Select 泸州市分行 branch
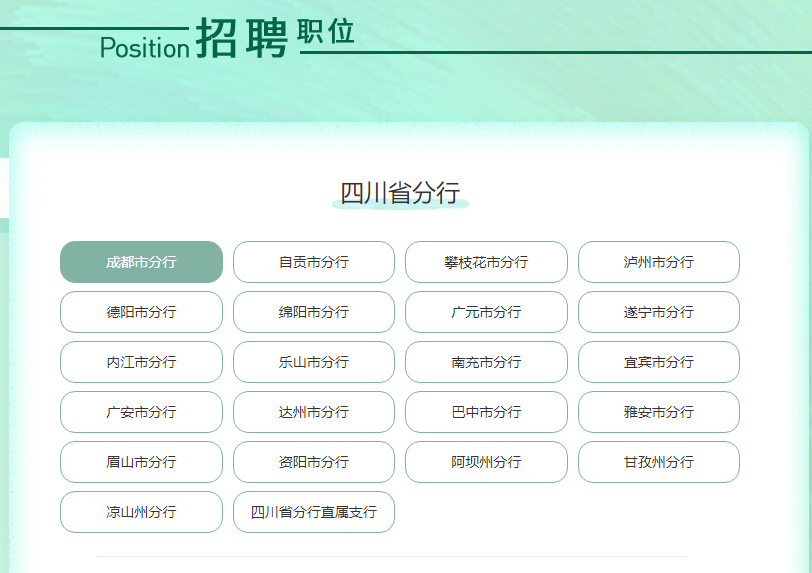This screenshot has width=812, height=573. point(659,262)
